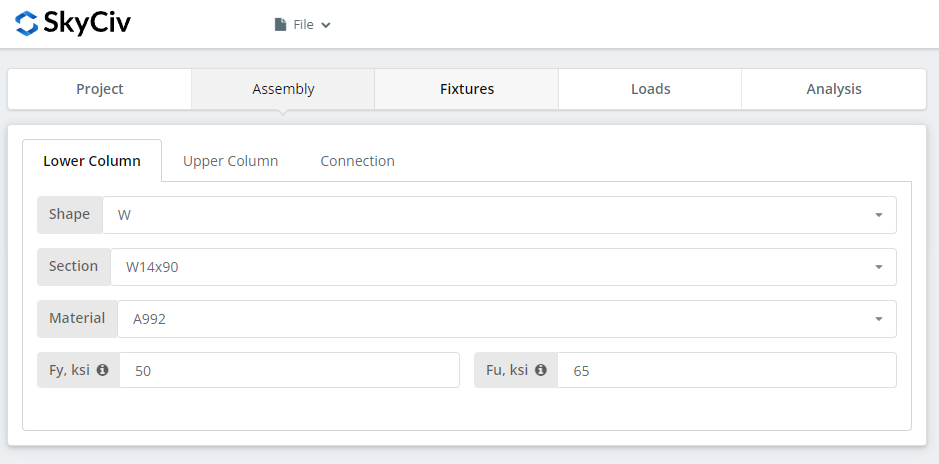The height and width of the screenshot is (464, 939).
Task: Switch to the Project tab
Action: click(99, 89)
